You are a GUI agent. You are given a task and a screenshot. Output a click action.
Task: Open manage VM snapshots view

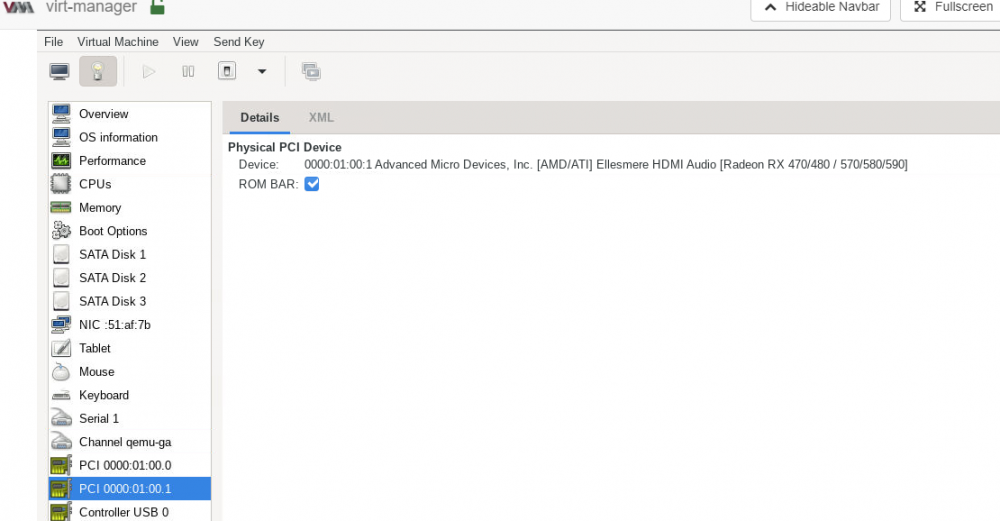311,71
